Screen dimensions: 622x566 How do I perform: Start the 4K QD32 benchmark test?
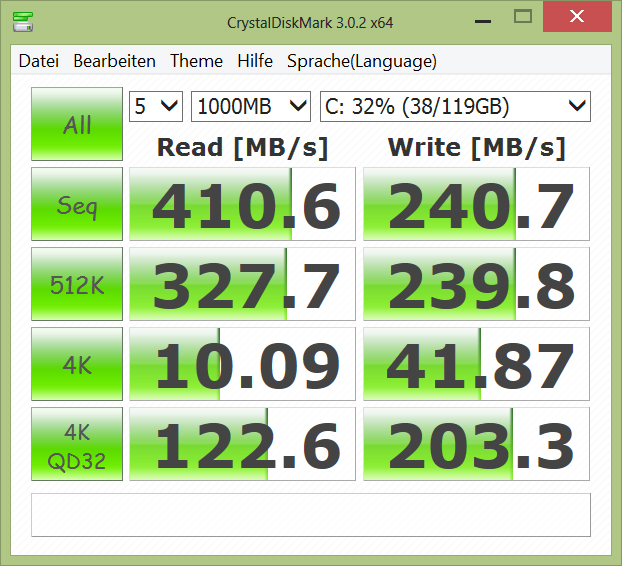click(77, 444)
